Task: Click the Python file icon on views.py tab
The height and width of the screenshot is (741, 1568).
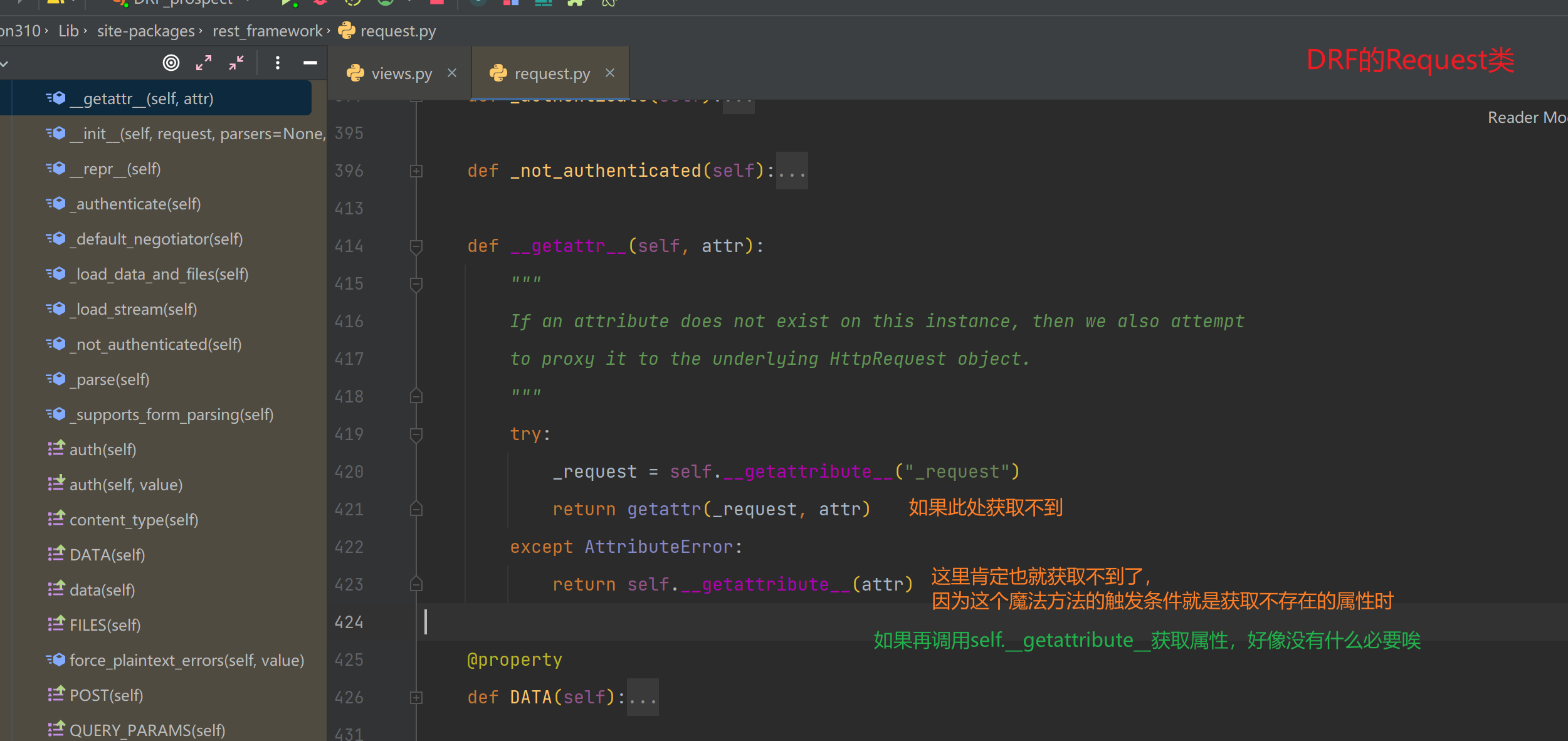Action: (x=355, y=73)
